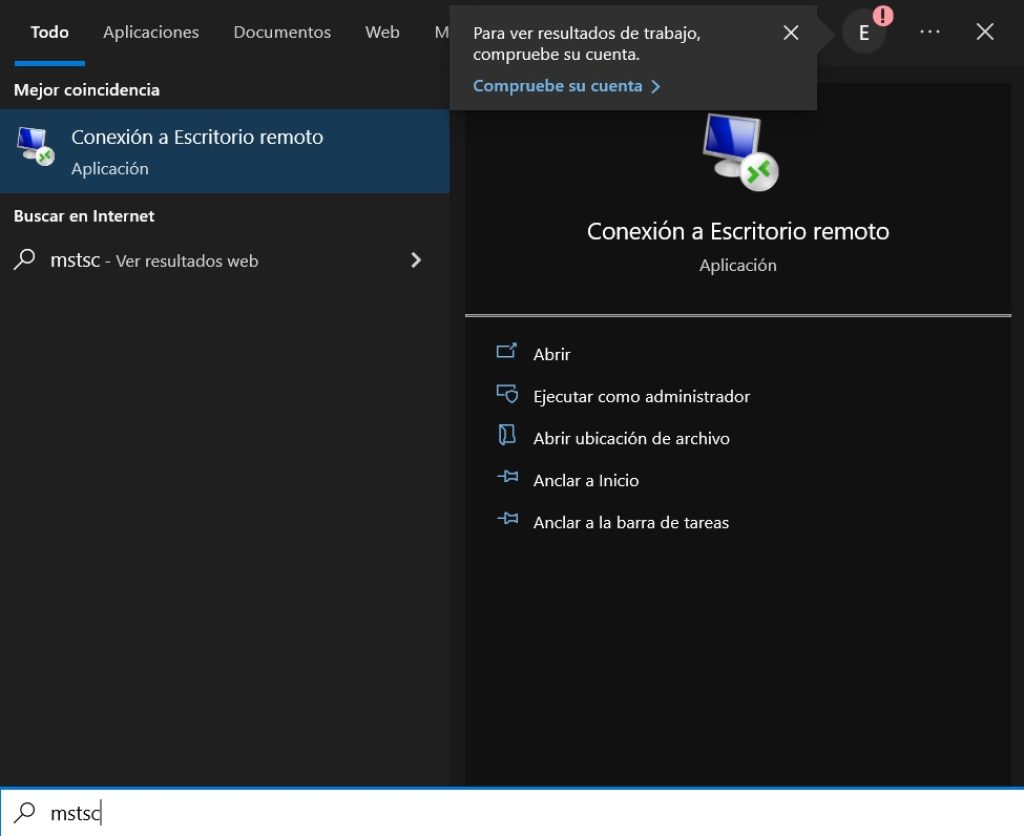Open the three-dot more options menu
The image size is (1024, 836).
pyautogui.click(x=929, y=32)
